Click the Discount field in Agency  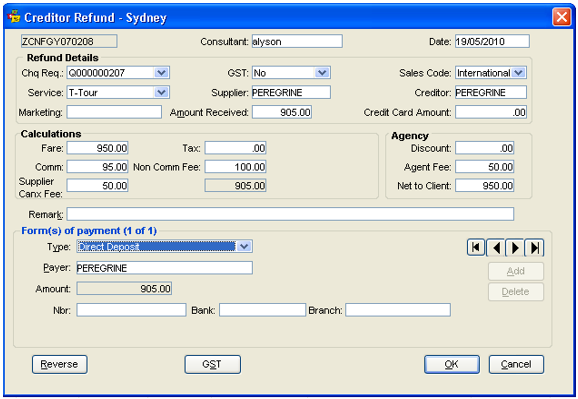(x=484, y=148)
